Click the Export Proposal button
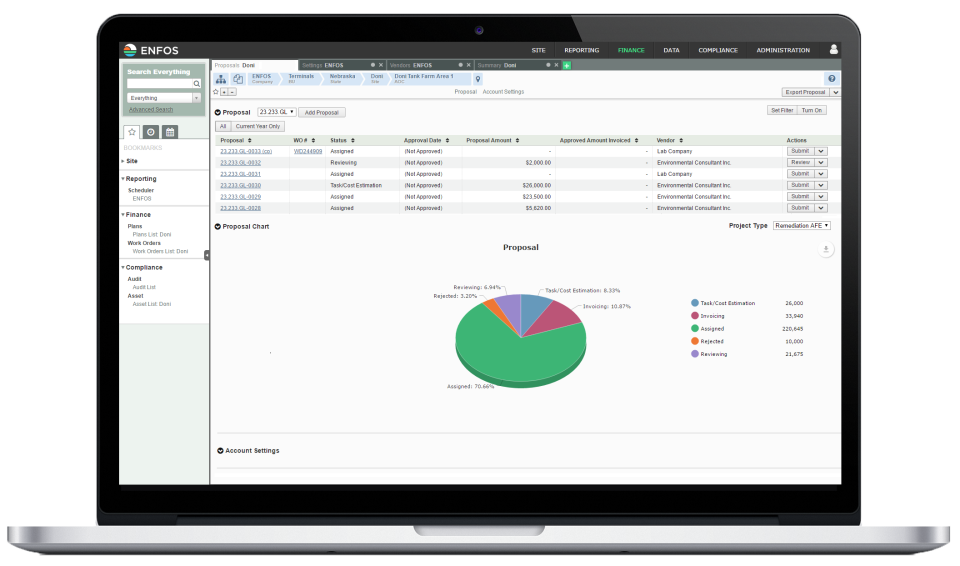 point(806,92)
